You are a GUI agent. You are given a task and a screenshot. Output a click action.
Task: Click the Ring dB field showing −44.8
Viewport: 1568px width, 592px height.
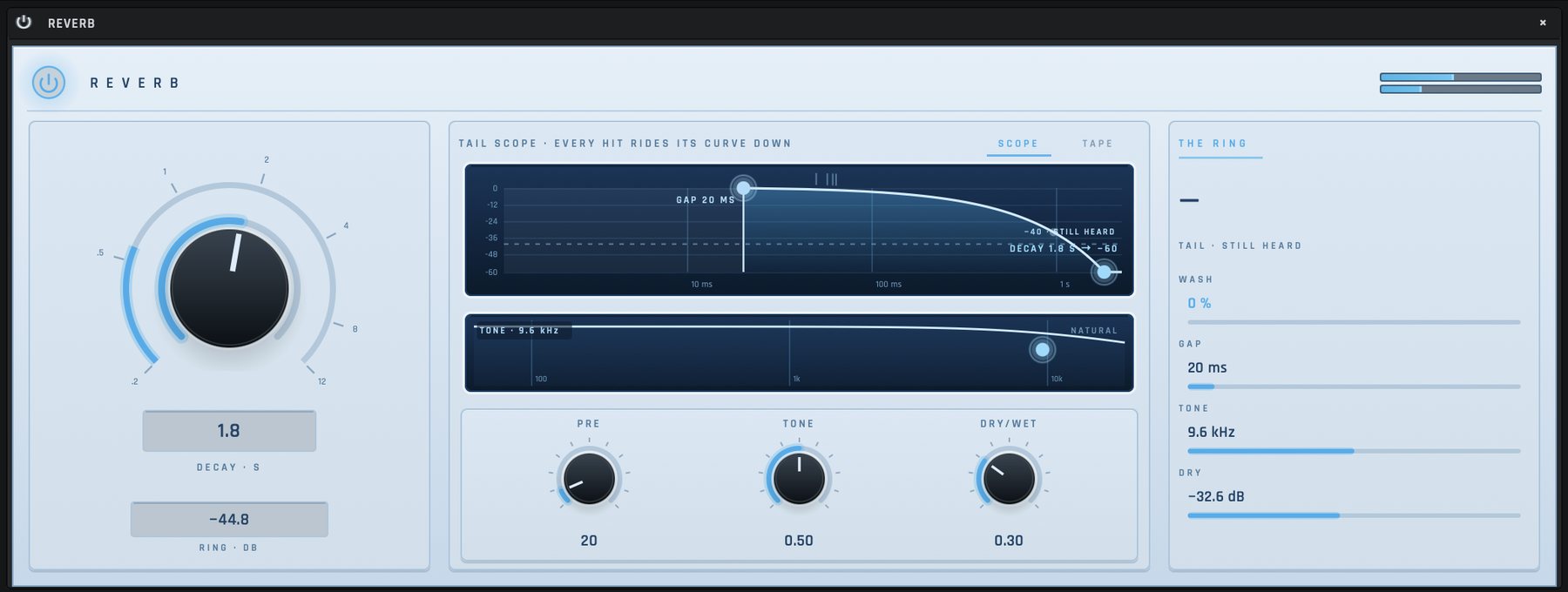click(x=229, y=520)
